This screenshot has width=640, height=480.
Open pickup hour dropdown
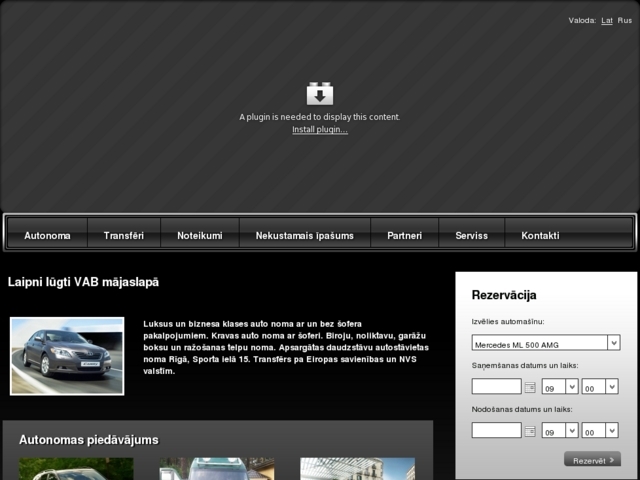tap(559, 387)
